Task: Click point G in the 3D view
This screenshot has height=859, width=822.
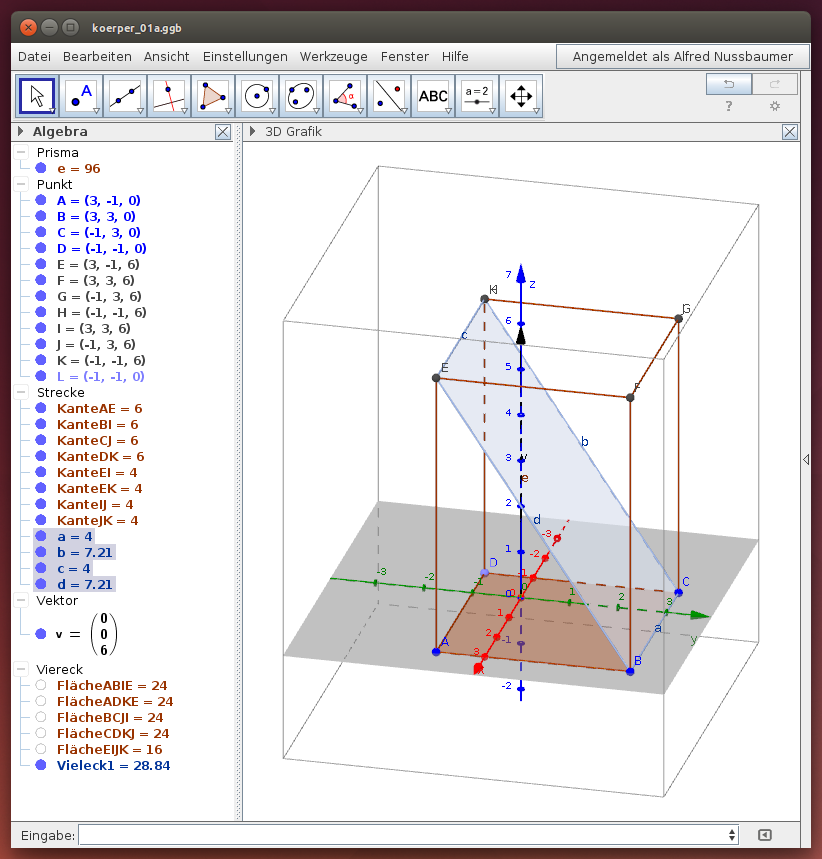Action: click(678, 318)
